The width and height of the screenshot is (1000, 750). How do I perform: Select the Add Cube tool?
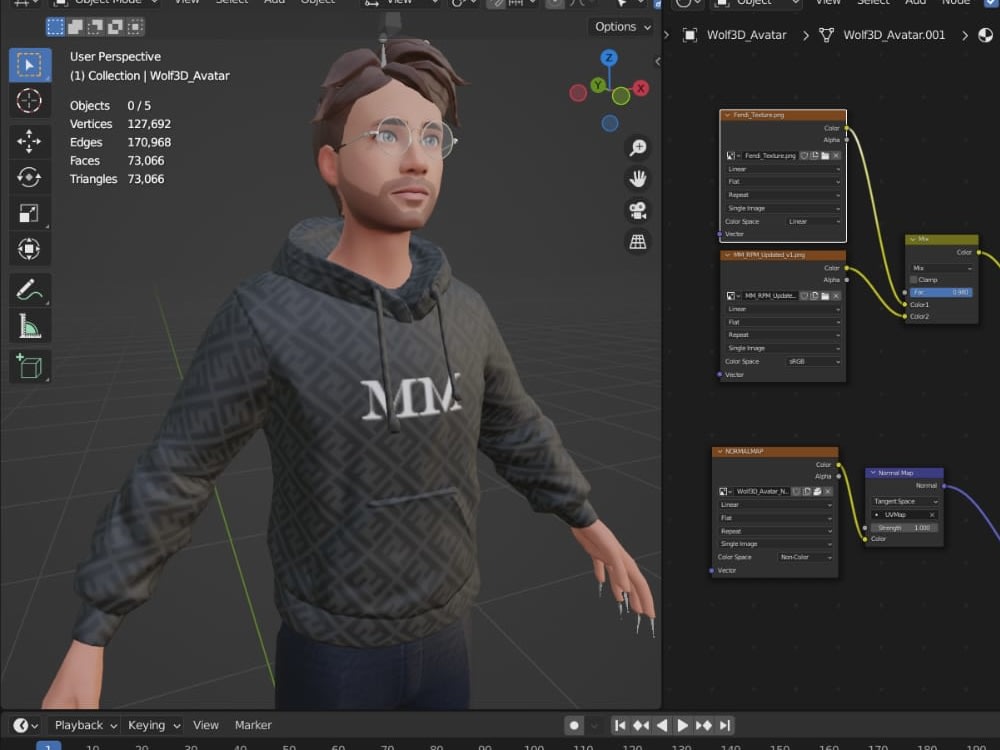click(31, 367)
